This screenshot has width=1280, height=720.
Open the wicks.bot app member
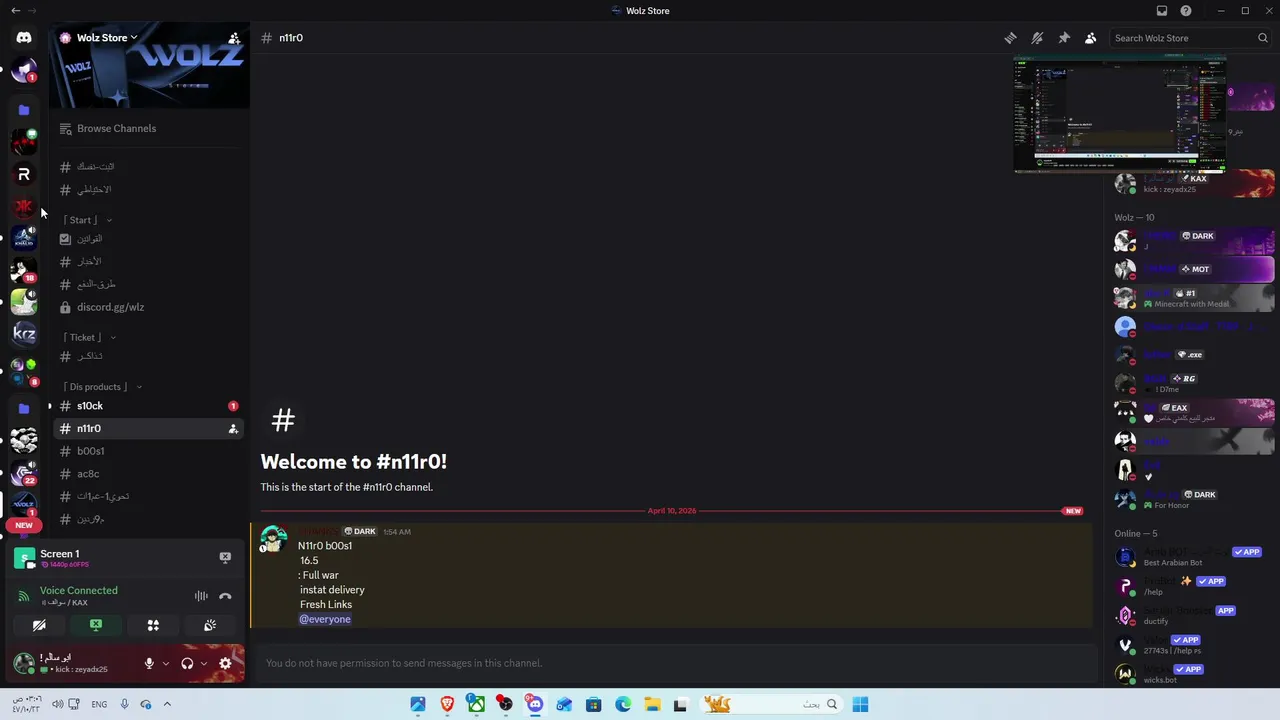(x=1195, y=674)
